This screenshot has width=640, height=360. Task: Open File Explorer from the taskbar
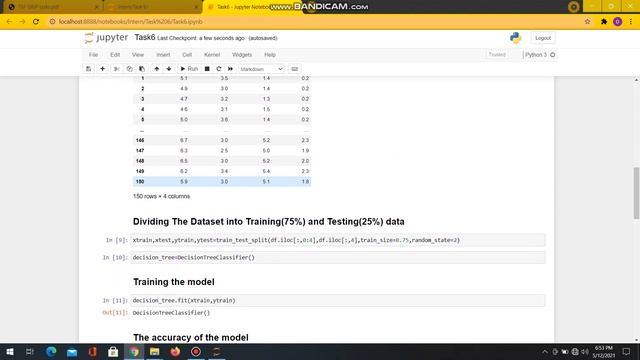(x=155, y=351)
